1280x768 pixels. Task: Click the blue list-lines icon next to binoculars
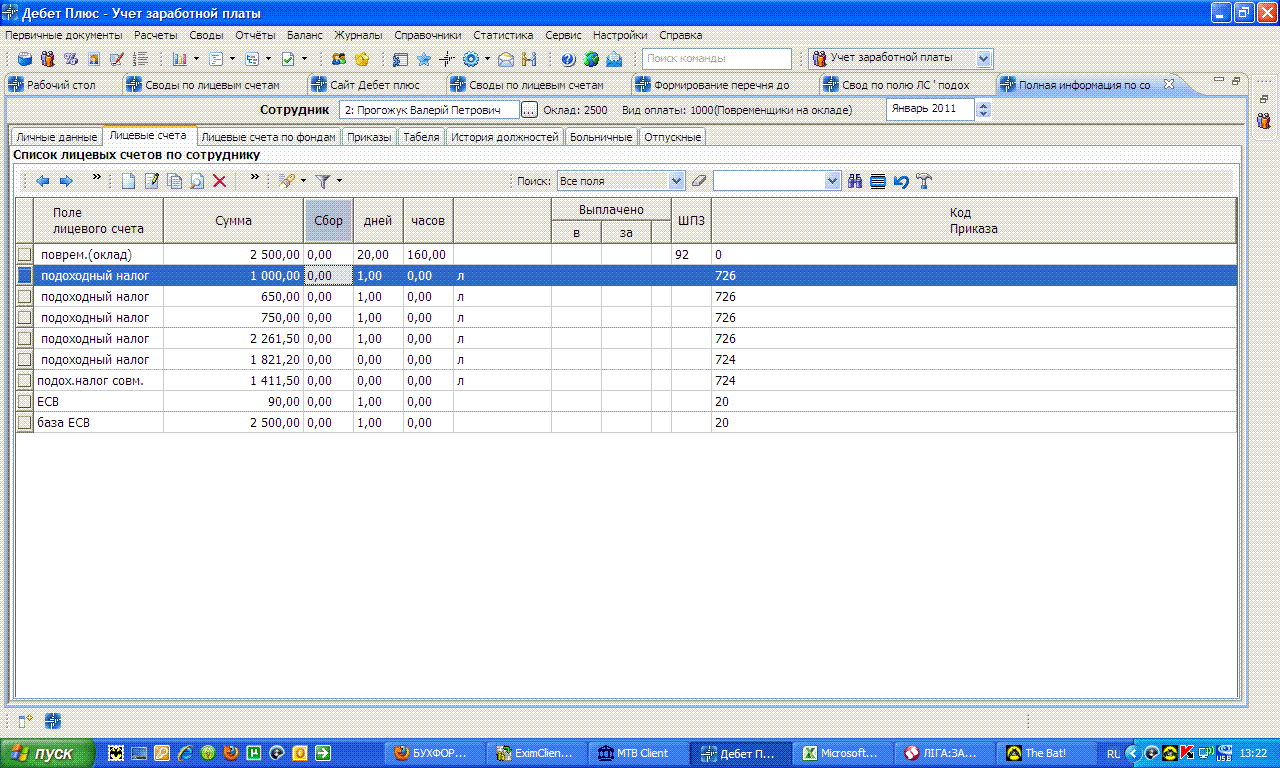pyautogui.click(x=878, y=181)
